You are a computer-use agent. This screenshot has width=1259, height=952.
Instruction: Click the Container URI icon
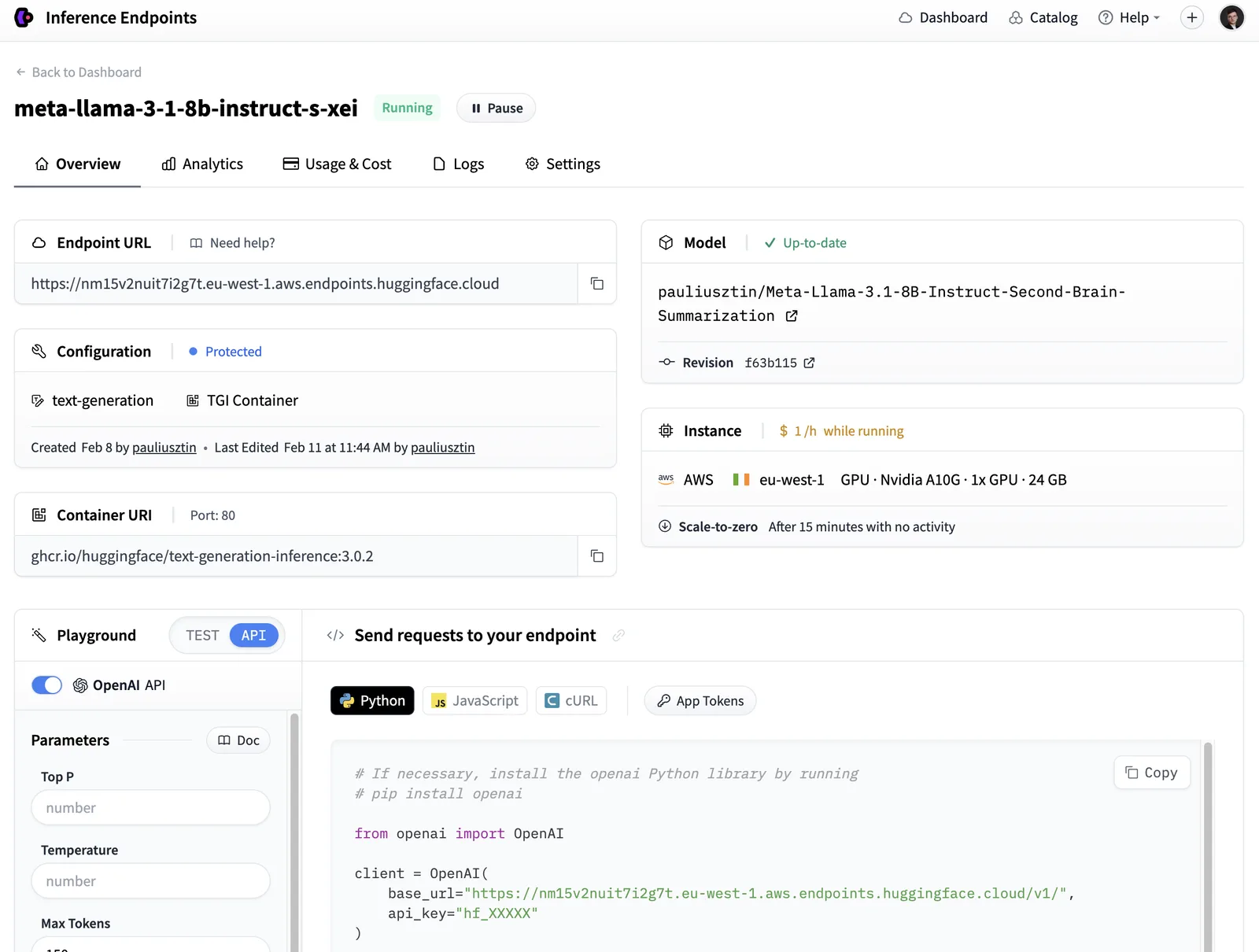point(39,515)
